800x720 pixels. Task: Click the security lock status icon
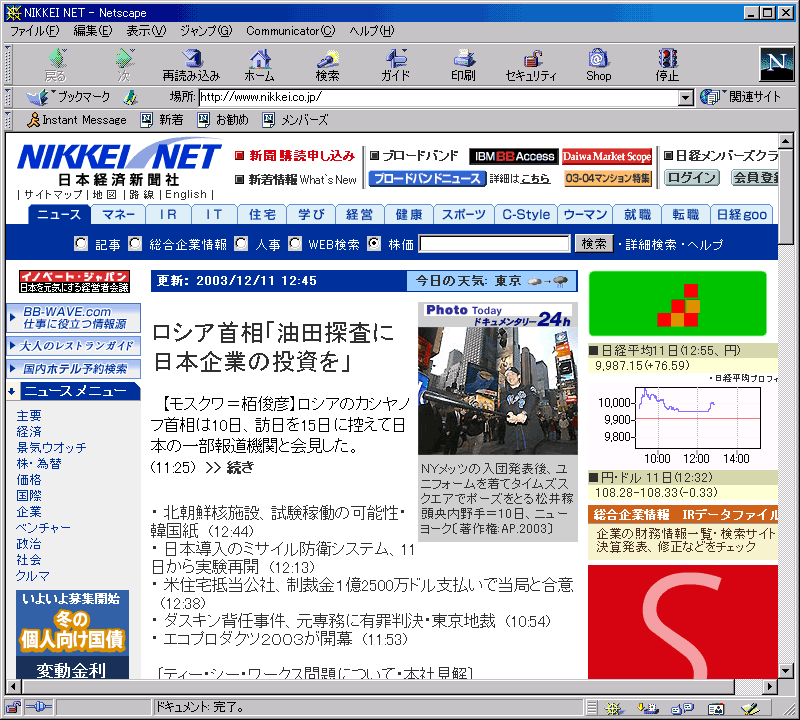13,707
